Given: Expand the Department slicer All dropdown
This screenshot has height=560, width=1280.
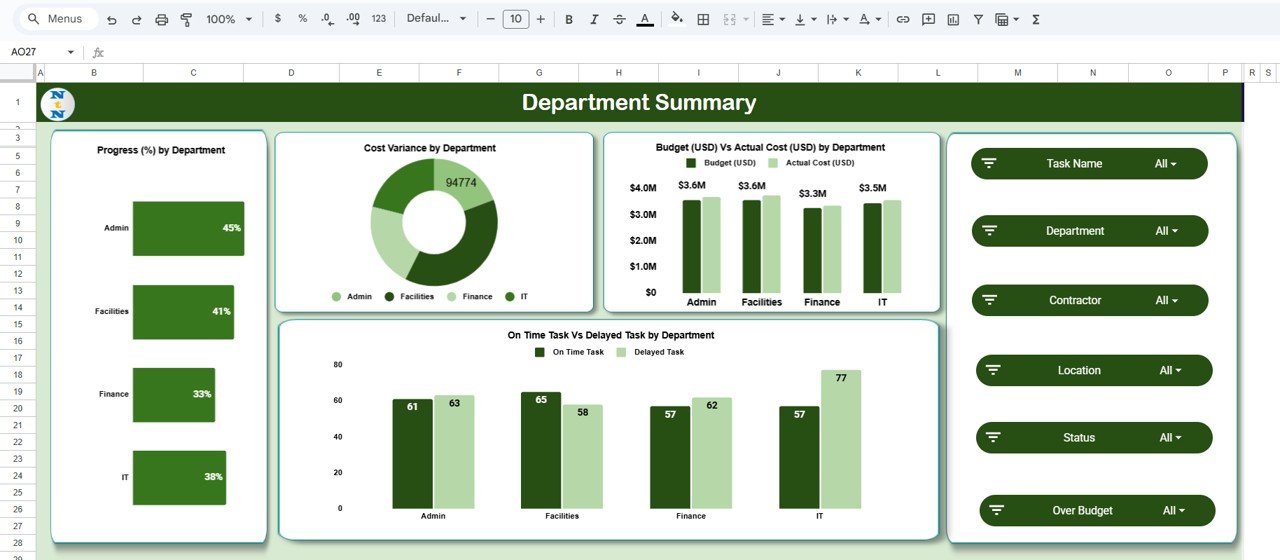Looking at the screenshot, I should 1166,231.
